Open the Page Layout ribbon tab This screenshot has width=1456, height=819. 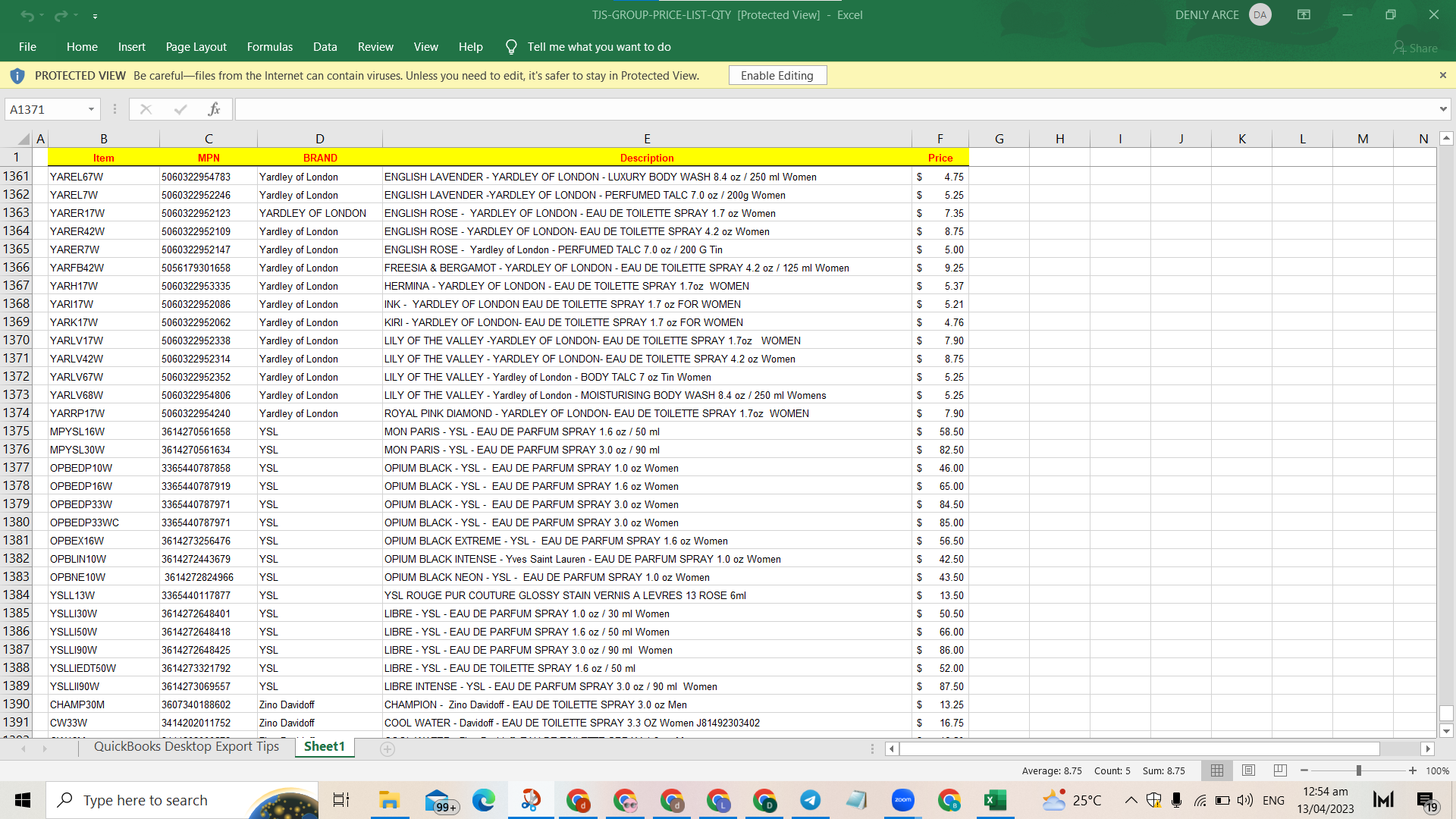196,47
